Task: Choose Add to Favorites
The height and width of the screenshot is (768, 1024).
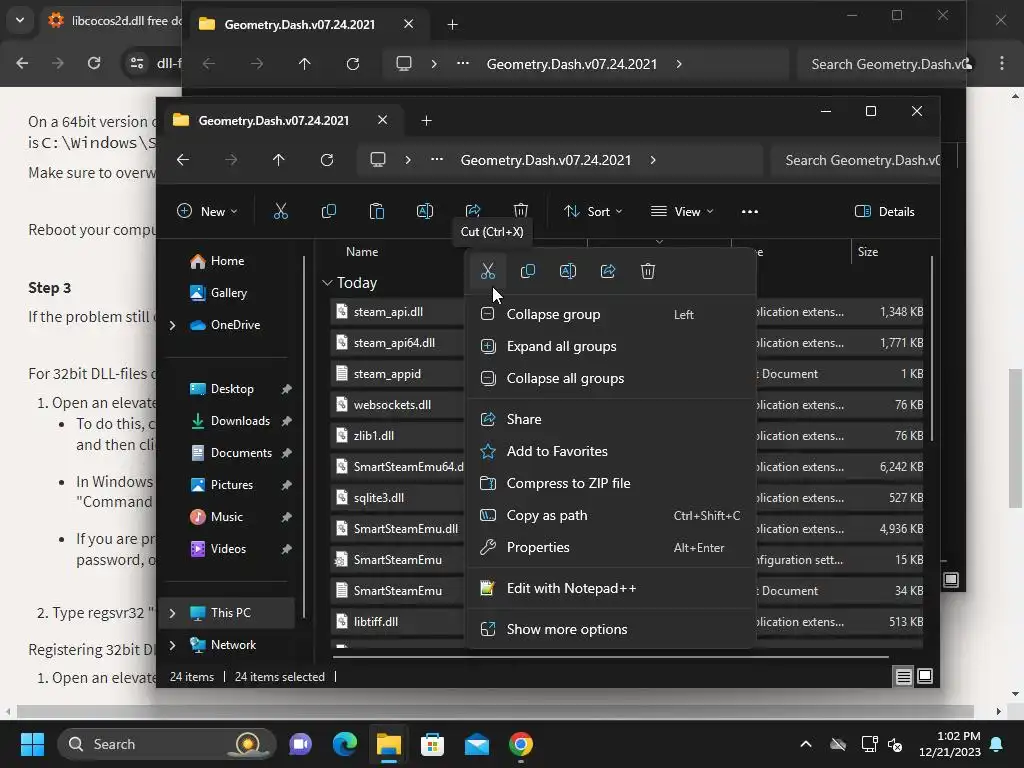Action: 611,451
